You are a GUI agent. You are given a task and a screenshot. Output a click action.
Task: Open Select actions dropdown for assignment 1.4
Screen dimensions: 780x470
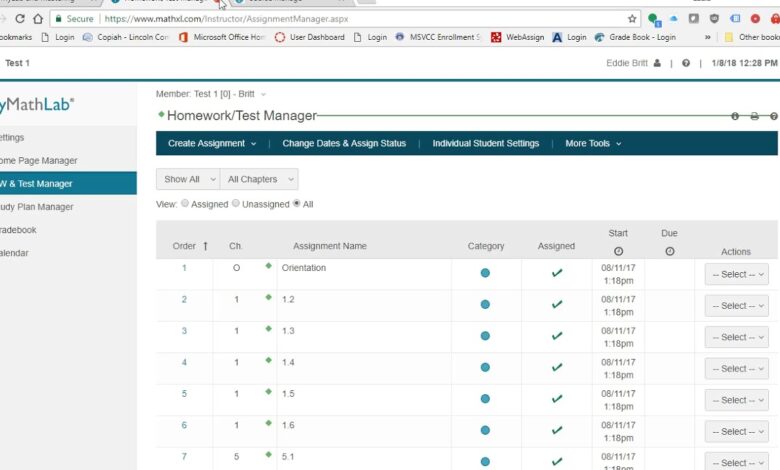click(x=737, y=369)
